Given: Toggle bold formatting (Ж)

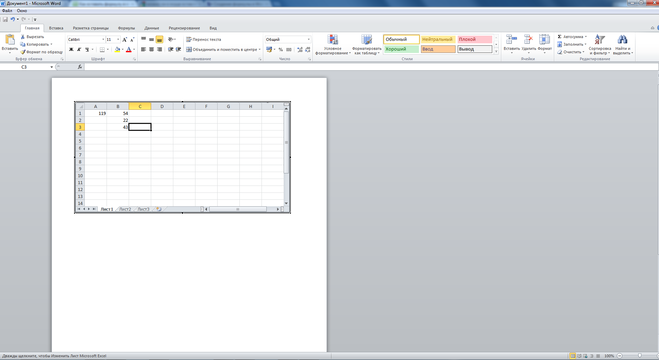Looking at the screenshot, I should 71,50.
